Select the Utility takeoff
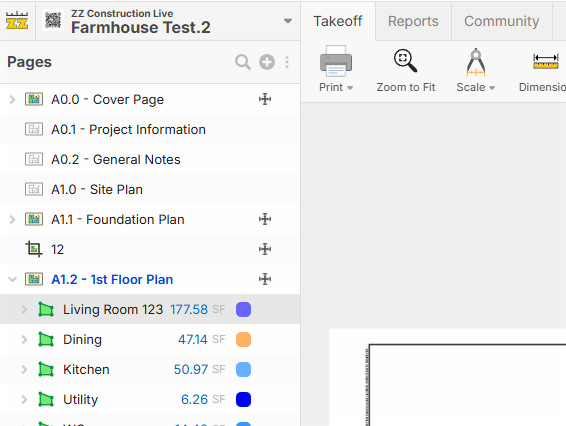Image resolution: width=566 pixels, height=426 pixels. [80, 400]
